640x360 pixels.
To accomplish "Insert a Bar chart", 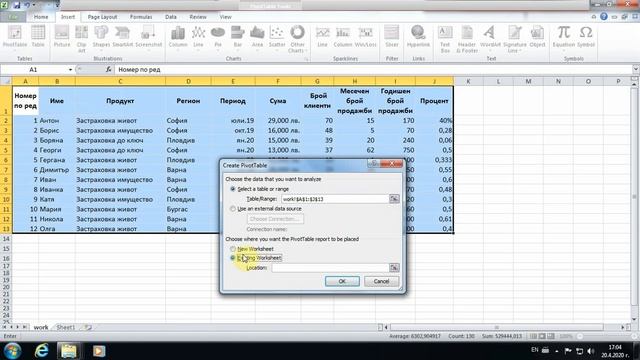I will tap(238, 38).
